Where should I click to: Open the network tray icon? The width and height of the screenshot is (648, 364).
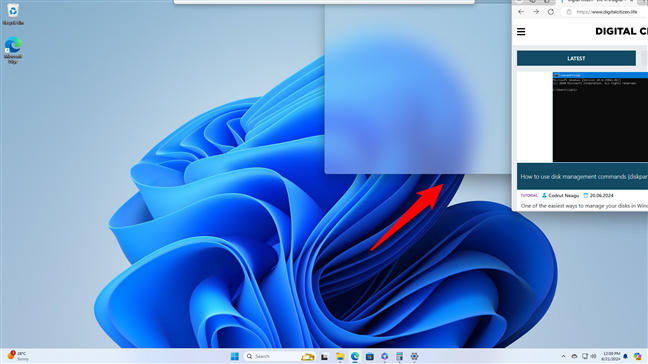click(584, 356)
